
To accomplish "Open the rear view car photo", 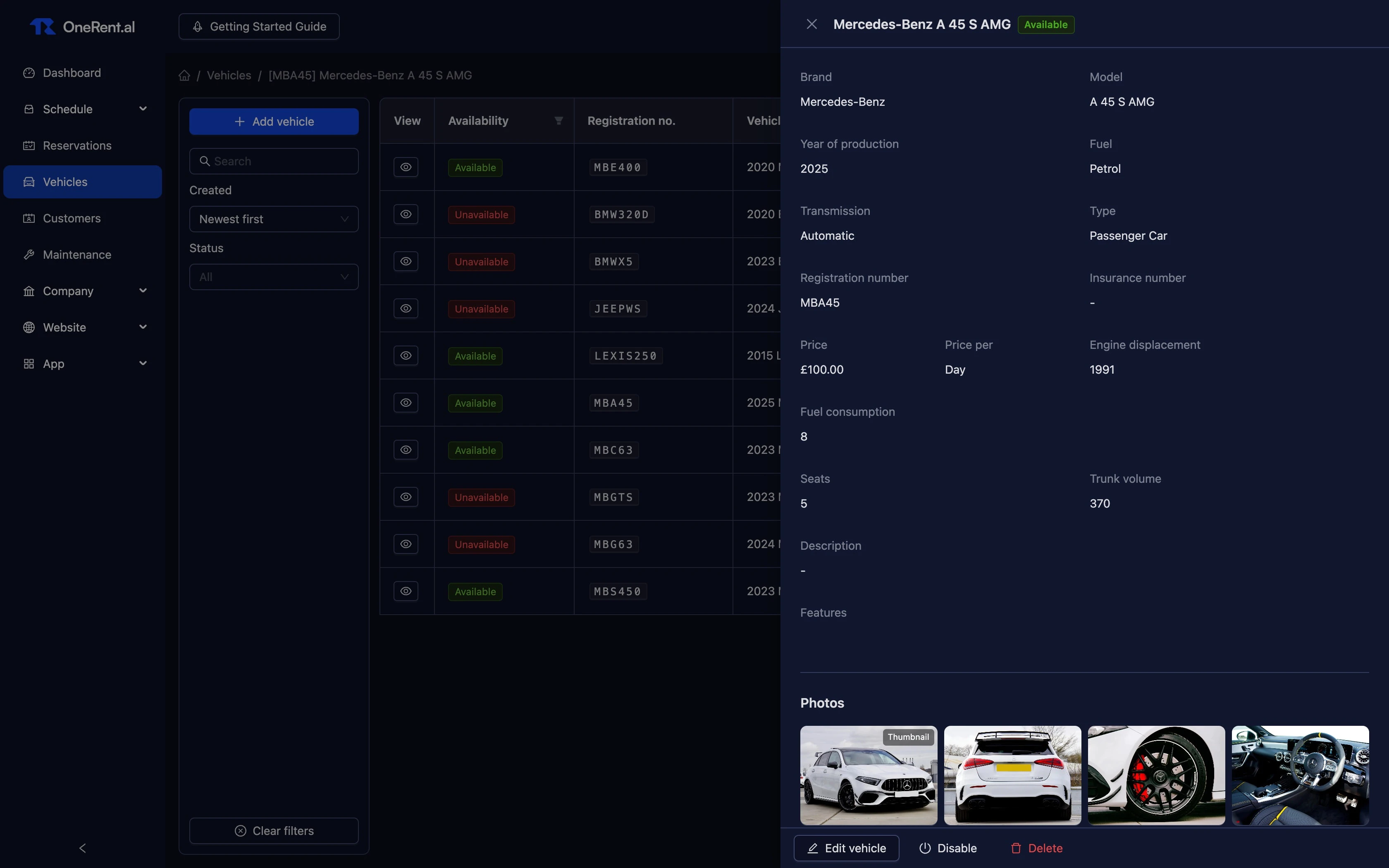I will coord(1012,775).
